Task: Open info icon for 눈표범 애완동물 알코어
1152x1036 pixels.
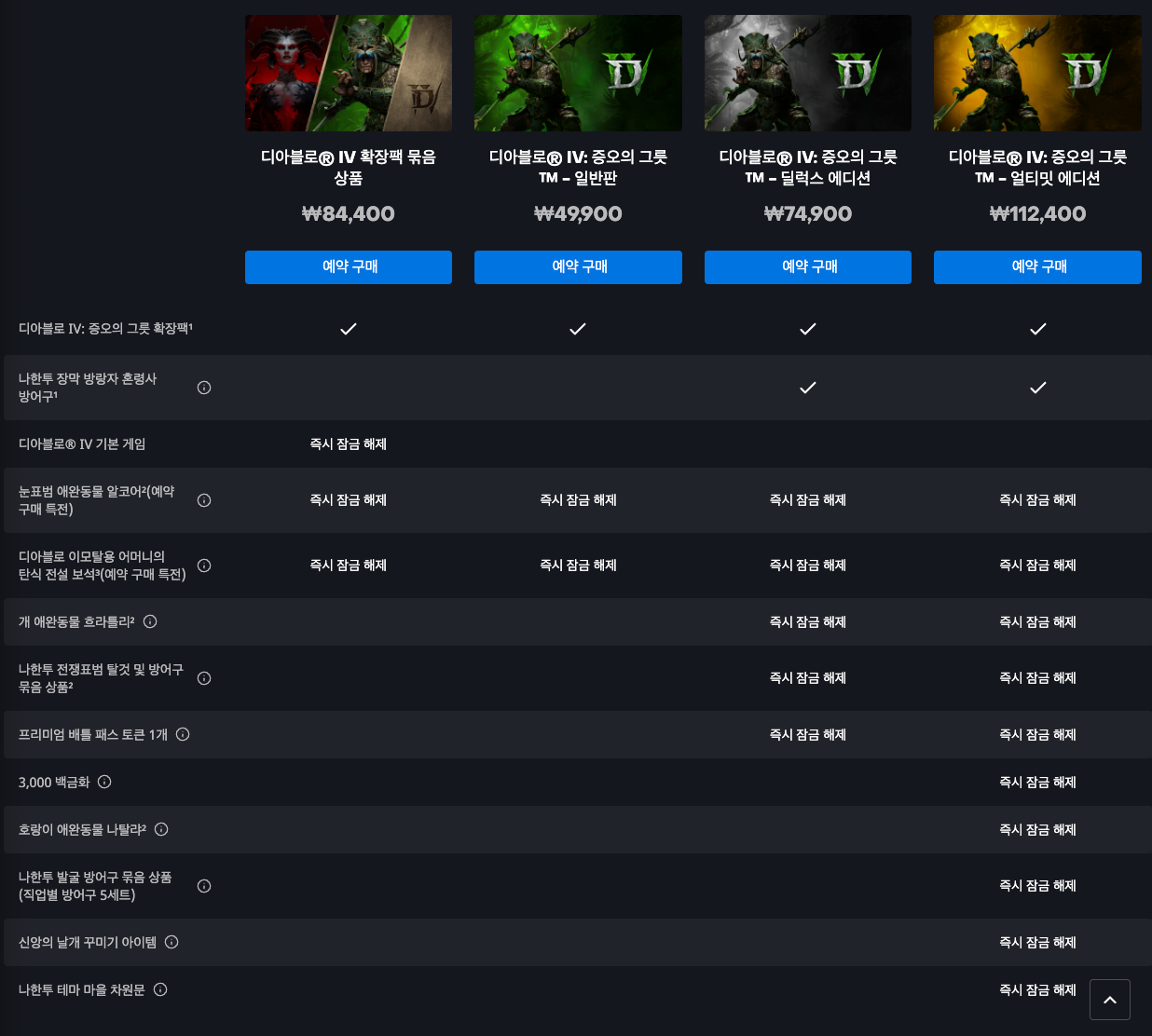Action: [204, 500]
